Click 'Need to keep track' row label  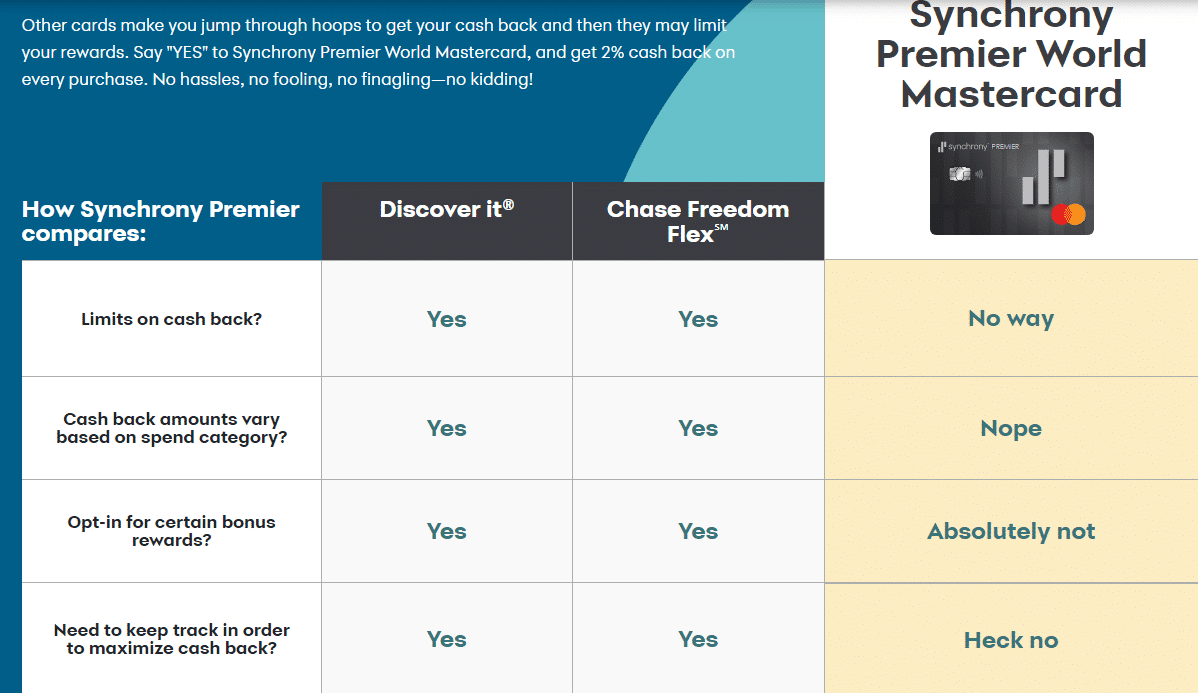(x=172, y=639)
